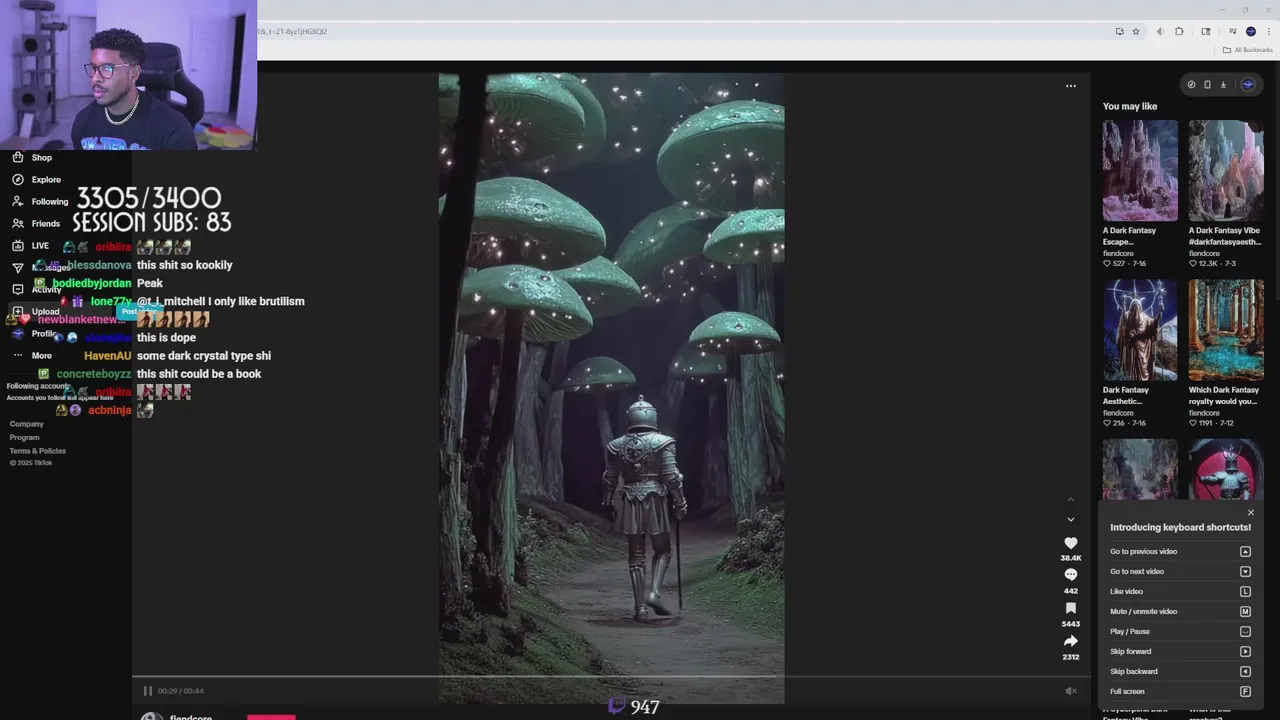Image resolution: width=1280 pixels, height=720 pixels.
Task: Click the 'Full screen' shortcut text
Action: [x=1127, y=691]
